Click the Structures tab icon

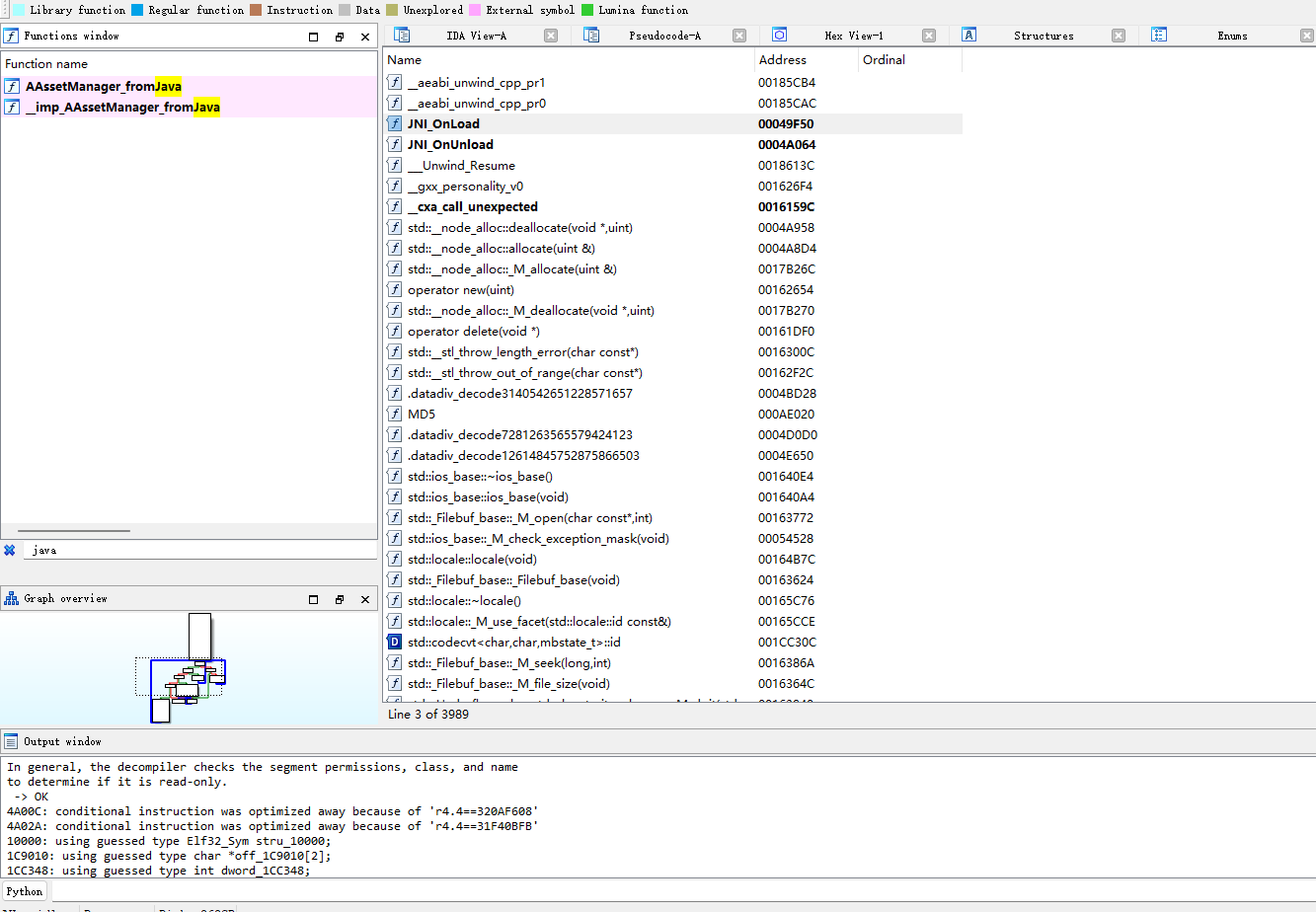coord(969,36)
